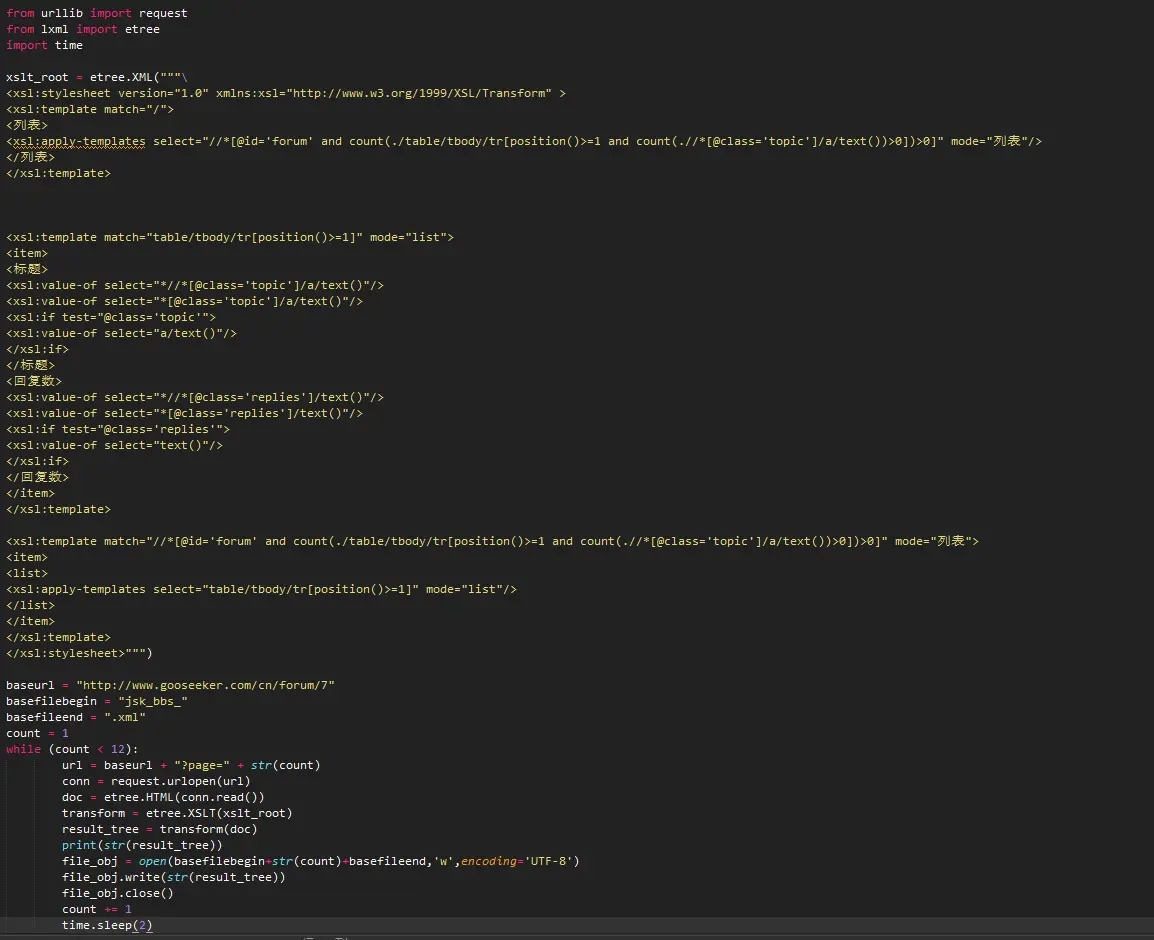The width and height of the screenshot is (1154, 940).
Task: Click template match 'table/tbody/tr' mode="list" line
Action: 230,238
